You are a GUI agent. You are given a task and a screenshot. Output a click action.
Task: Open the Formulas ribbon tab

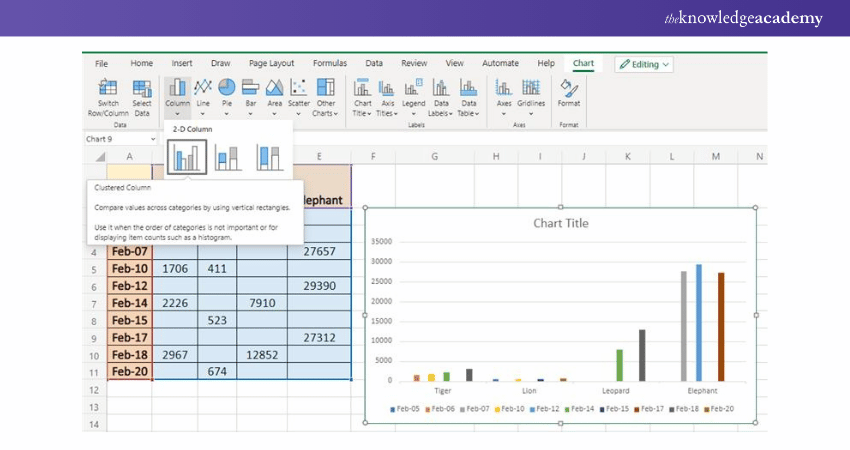pos(330,63)
